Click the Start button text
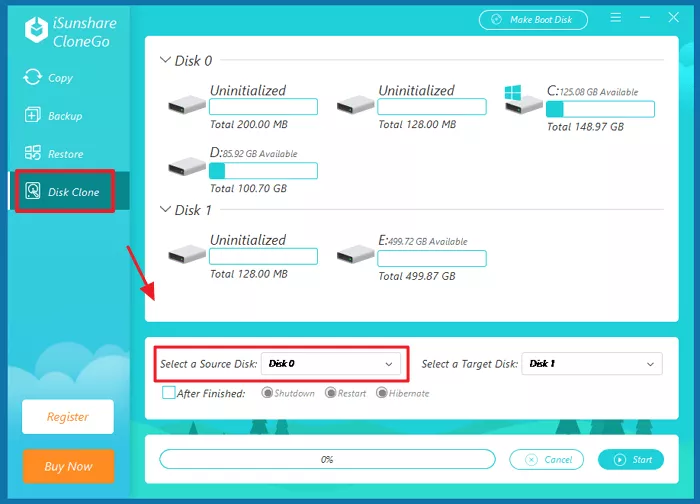 [x=642, y=459]
